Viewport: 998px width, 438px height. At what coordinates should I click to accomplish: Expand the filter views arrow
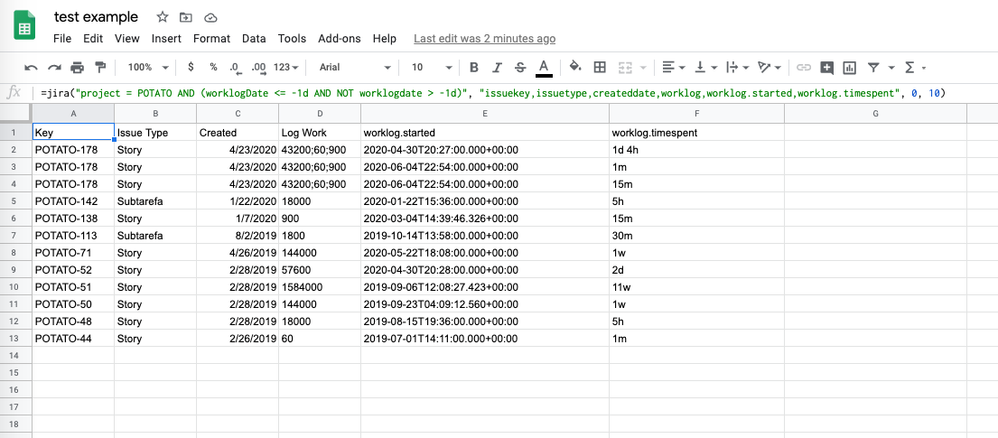[891, 67]
